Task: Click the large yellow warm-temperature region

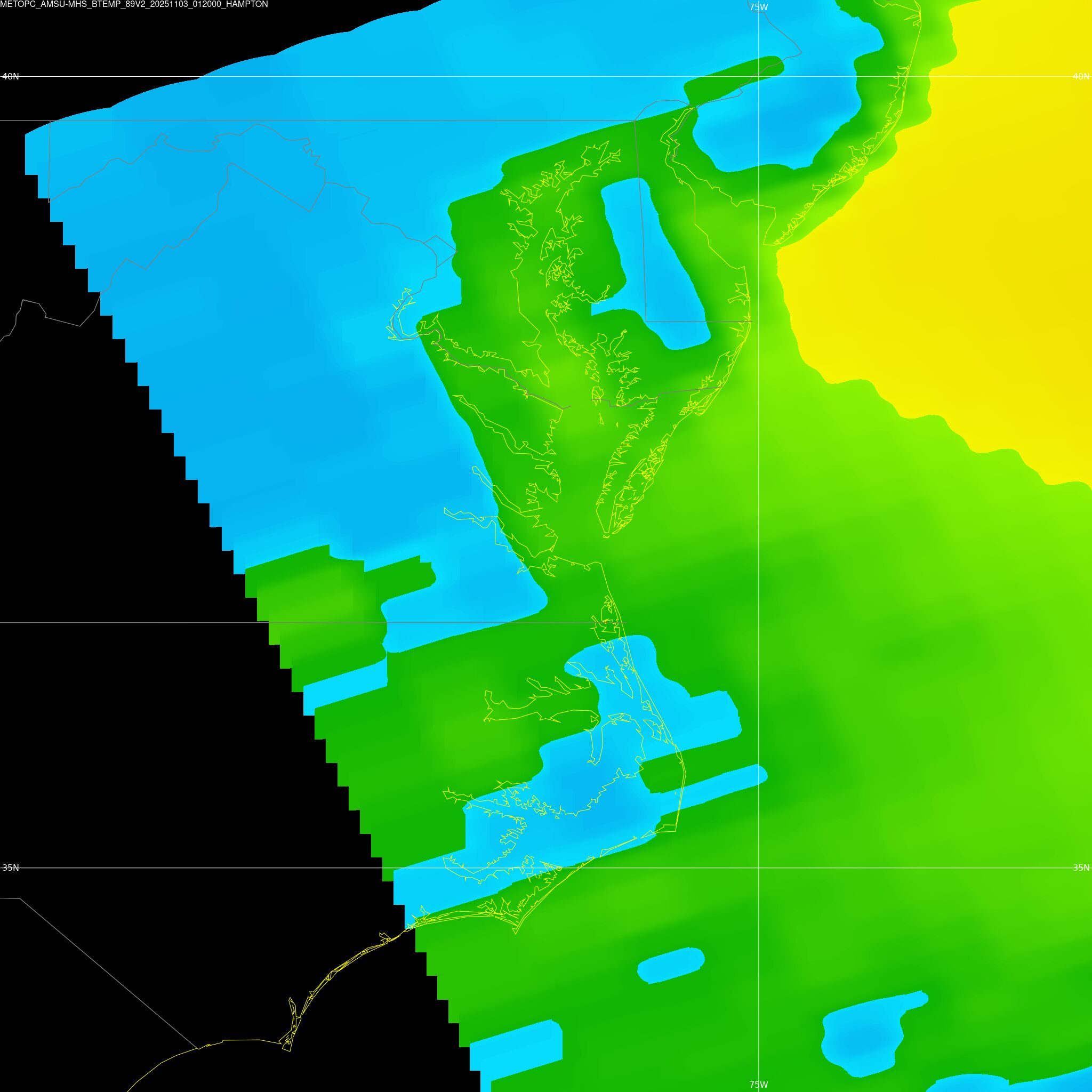Action: coord(961,226)
